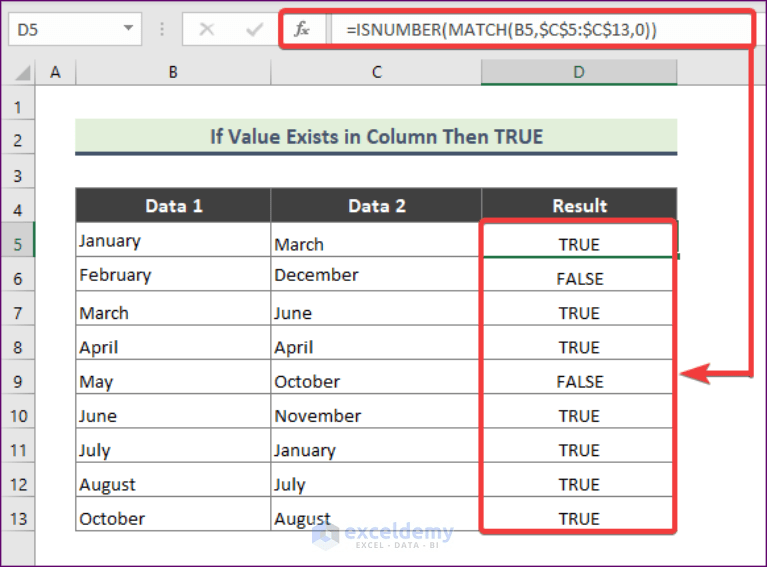Click the Enter checkmark icon in formula bar
The image size is (767, 567).
pyautogui.click(x=254, y=30)
